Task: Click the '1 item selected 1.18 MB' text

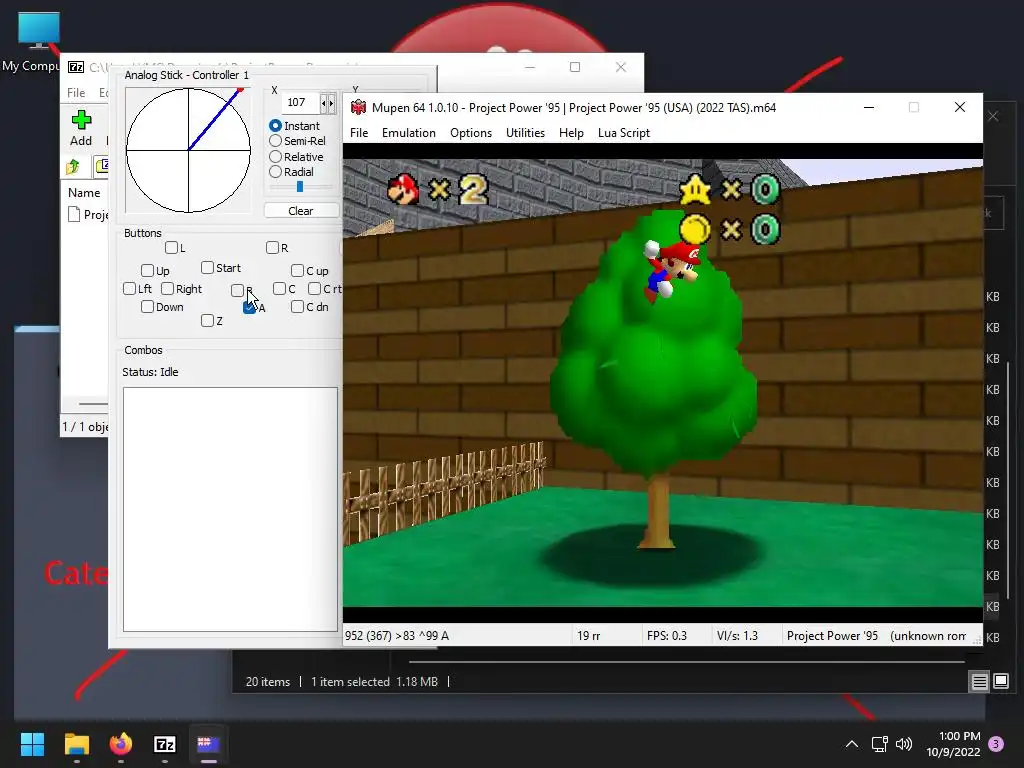Action: [x=374, y=682]
